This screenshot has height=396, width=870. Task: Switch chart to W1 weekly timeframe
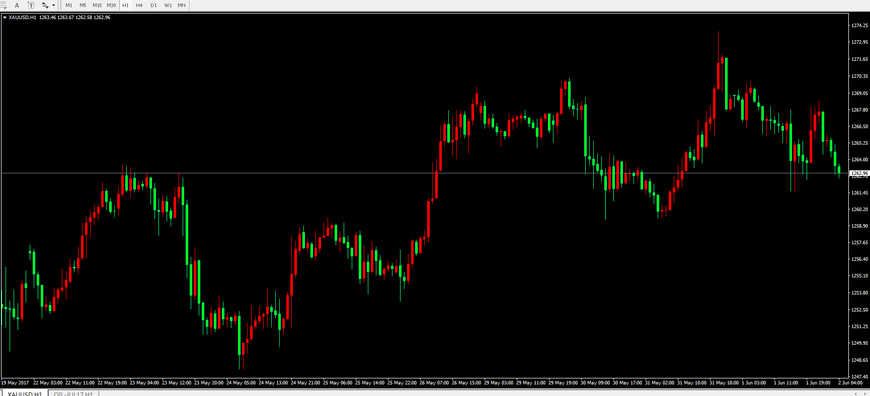[x=168, y=5]
